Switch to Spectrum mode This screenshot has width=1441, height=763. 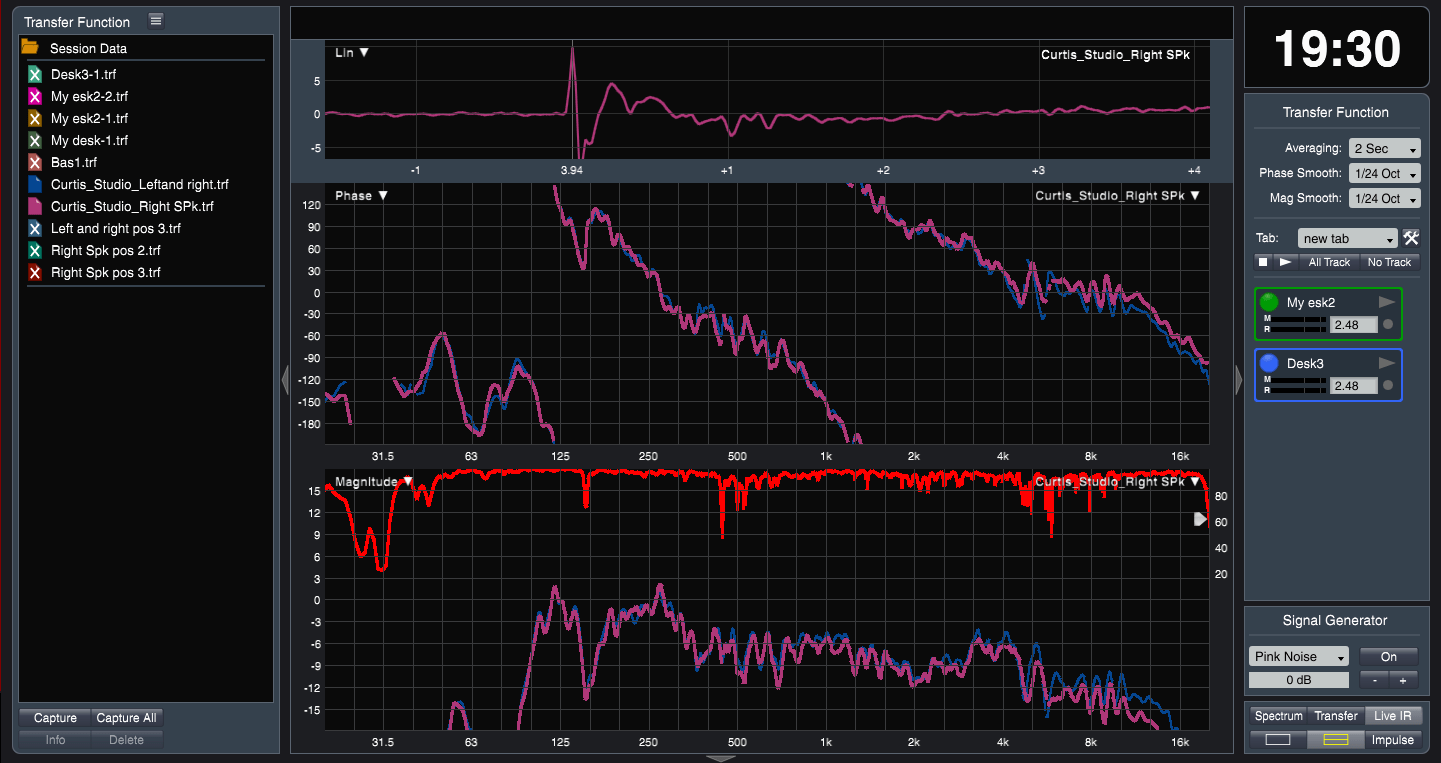tap(1279, 716)
